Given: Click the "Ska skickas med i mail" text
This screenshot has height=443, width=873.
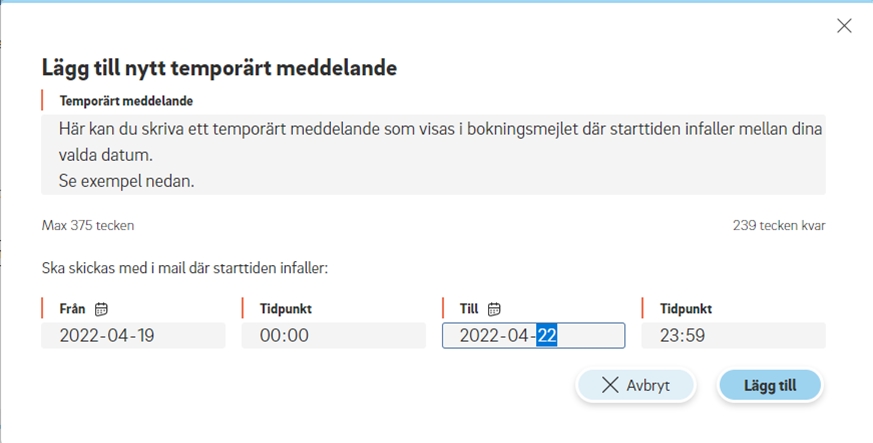Looking at the screenshot, I should point(186,268).
